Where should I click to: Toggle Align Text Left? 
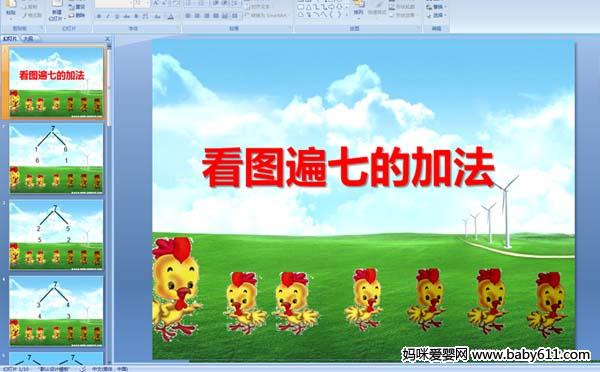point(188,16)
